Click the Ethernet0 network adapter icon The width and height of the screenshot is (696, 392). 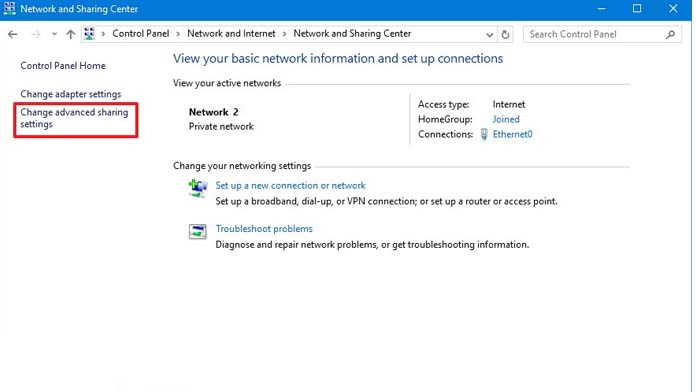tap(484, 134)
